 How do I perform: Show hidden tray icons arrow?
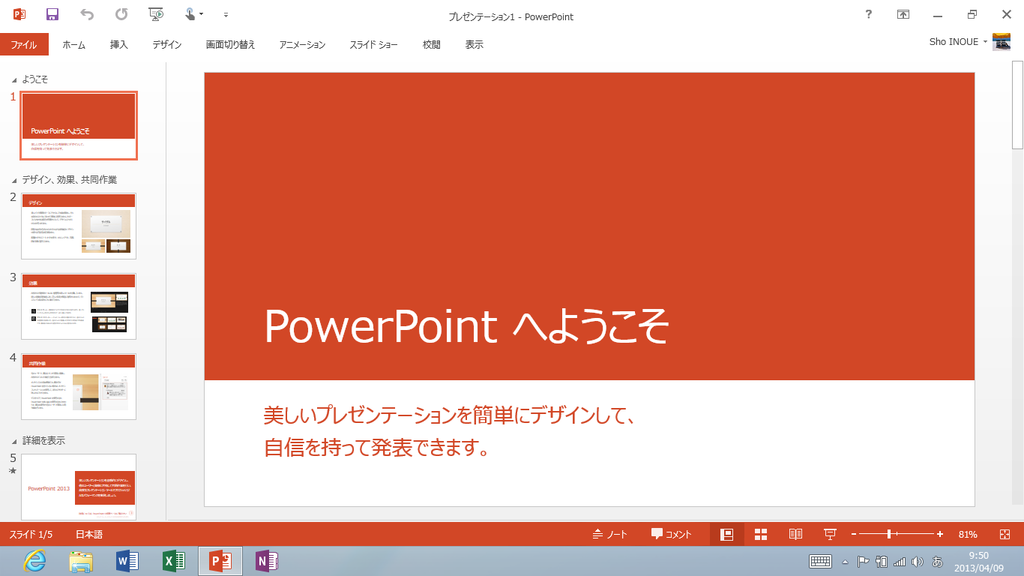[845, 562]
